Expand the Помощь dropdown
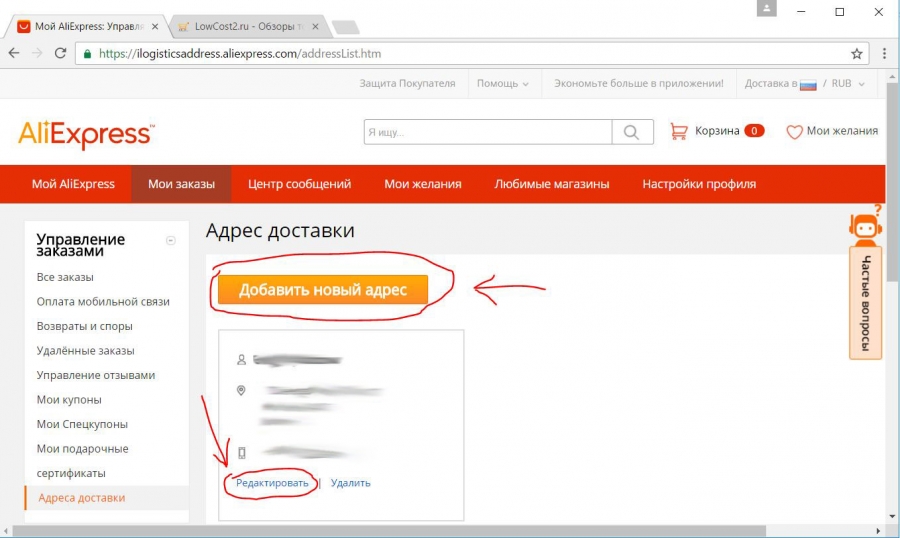Image resolution: width=900 pixels, height=538 pixels. [502, 83]
